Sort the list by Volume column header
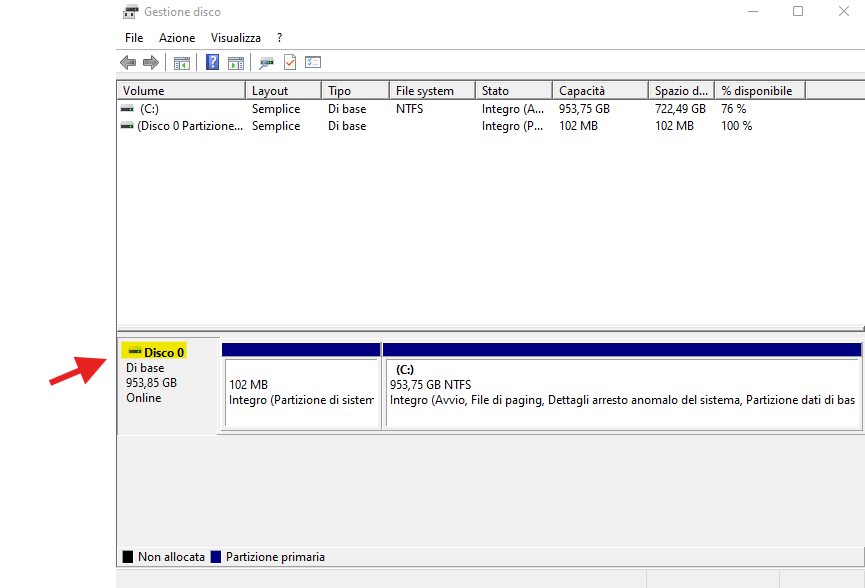This screenshot has width=865, height=588. point(180,91)
